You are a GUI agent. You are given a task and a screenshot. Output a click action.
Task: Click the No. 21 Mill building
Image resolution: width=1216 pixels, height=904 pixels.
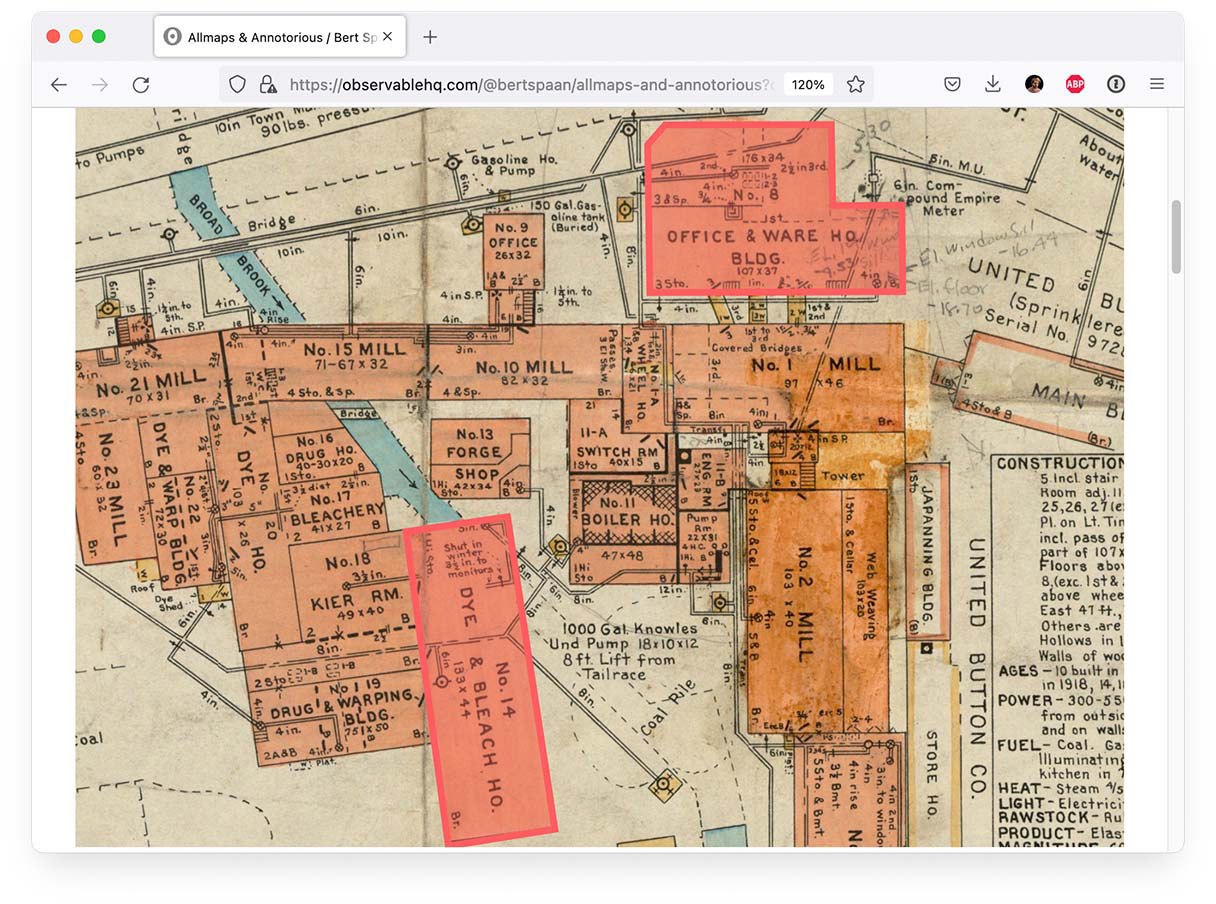[150, 376]
